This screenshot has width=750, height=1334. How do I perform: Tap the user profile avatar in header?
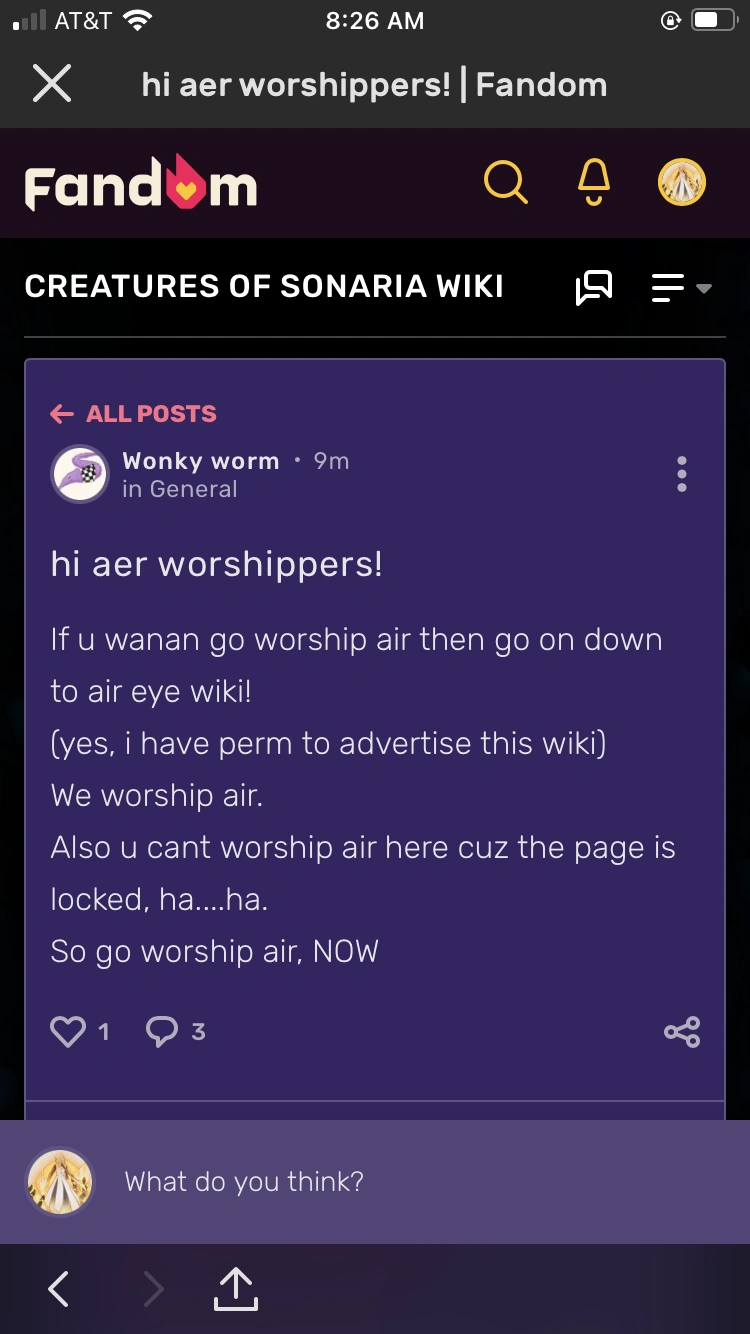pos(681,183)
